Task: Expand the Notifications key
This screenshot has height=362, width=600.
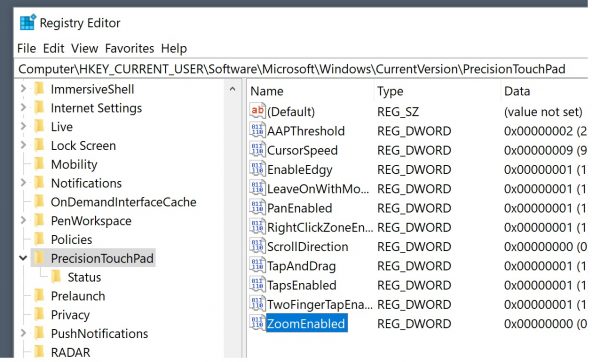Action: 23,183
